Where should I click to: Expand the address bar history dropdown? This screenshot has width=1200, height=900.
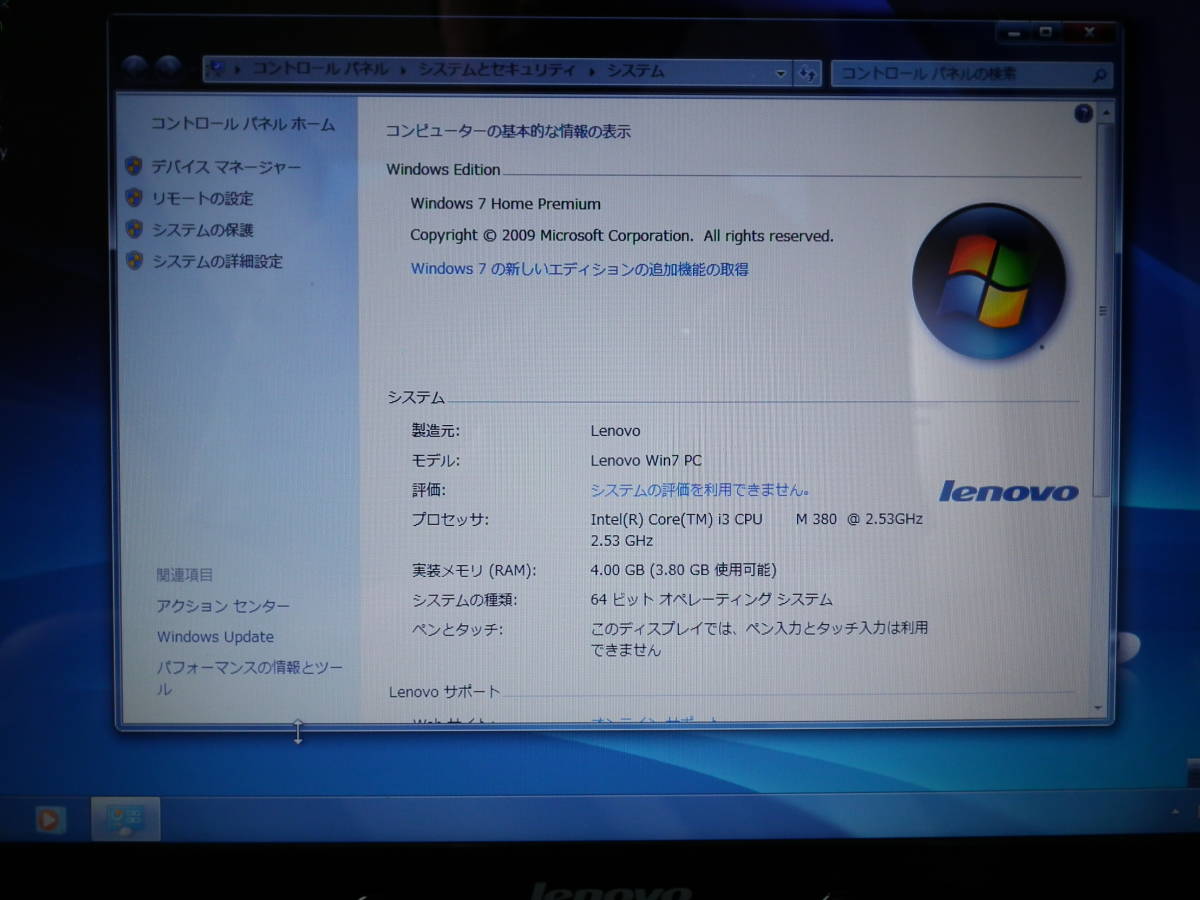(x=782, y=73)
